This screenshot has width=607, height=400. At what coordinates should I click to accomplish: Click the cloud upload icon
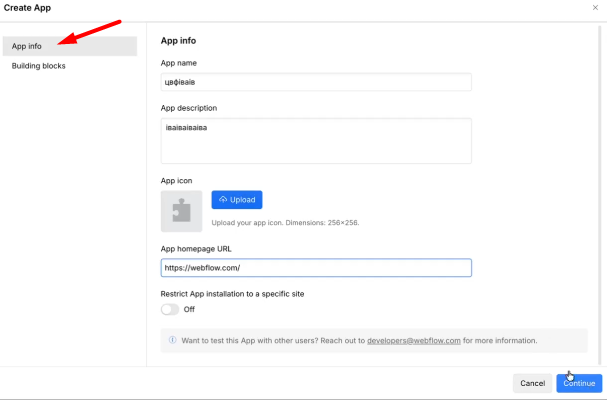(222, 199)
